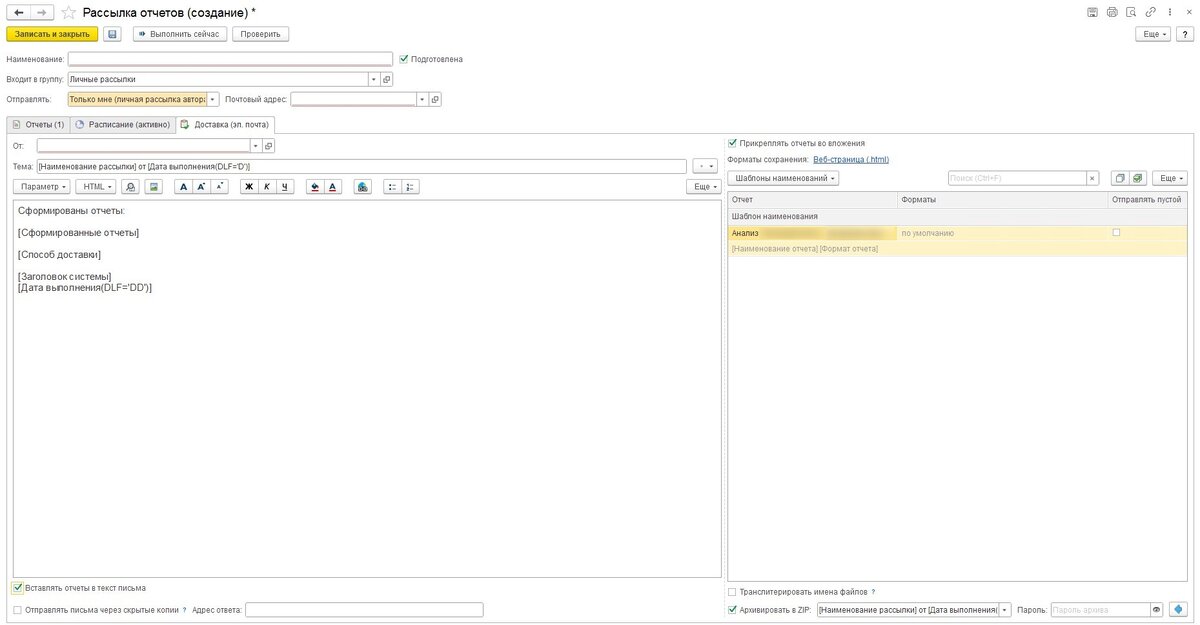Toggle the Подготовлена checkbox
The width and height of the screenshot is (1200, 625).
pyautogui.click(x=404, y=59)
